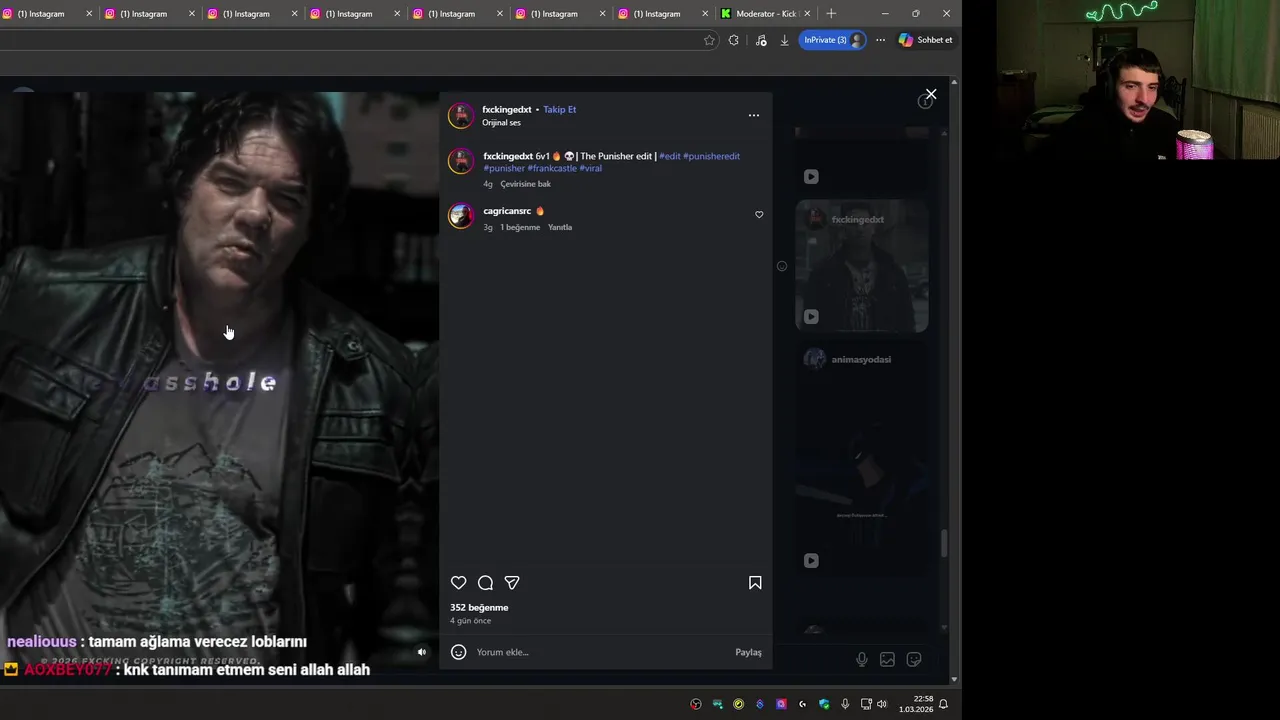1280x720 pixels.
Task: Click the emoji reaction icon beside the shared reel
Action: pyautogui.click(x=782, y=266)
